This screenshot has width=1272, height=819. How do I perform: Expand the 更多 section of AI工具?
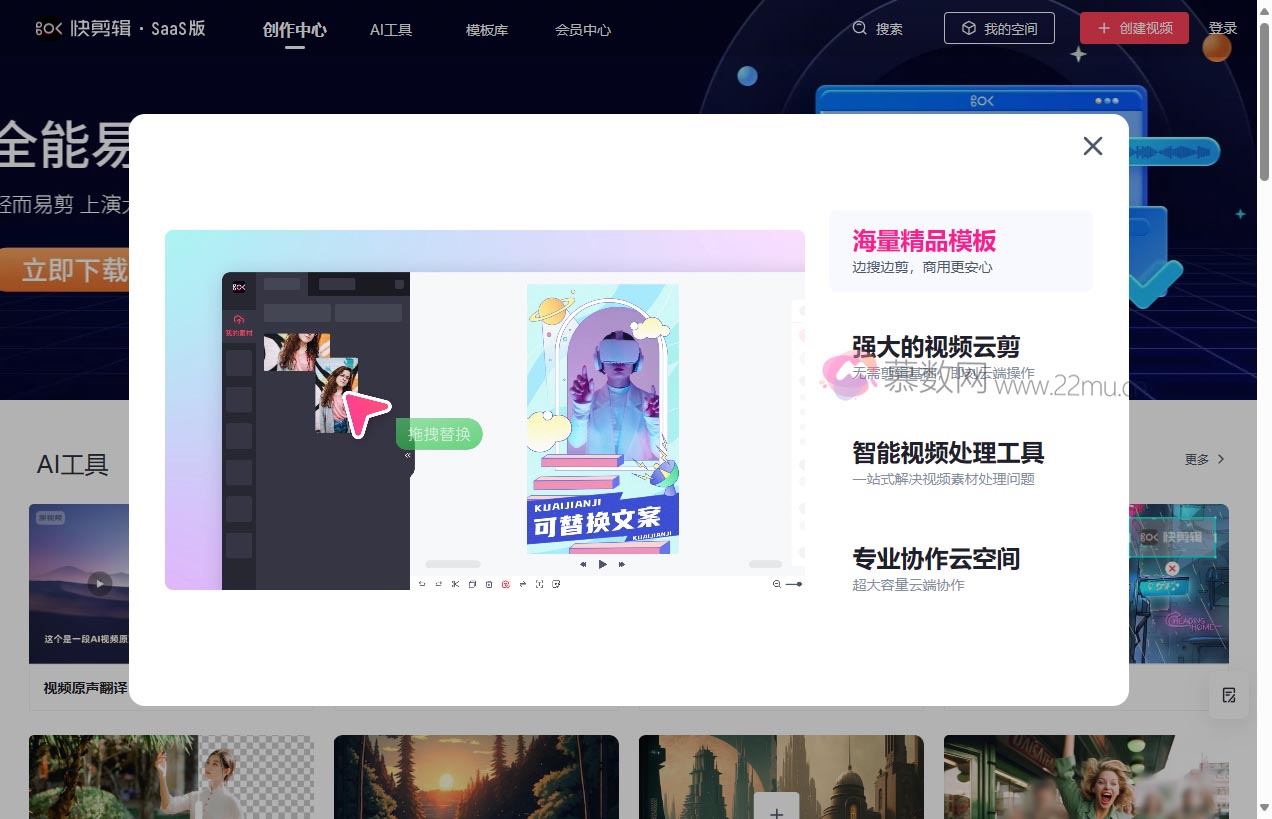coord(1203,459)
